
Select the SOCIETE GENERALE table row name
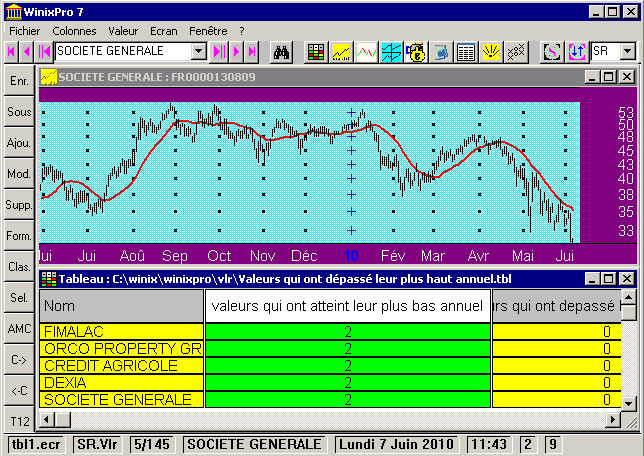(x=122, y=400)
